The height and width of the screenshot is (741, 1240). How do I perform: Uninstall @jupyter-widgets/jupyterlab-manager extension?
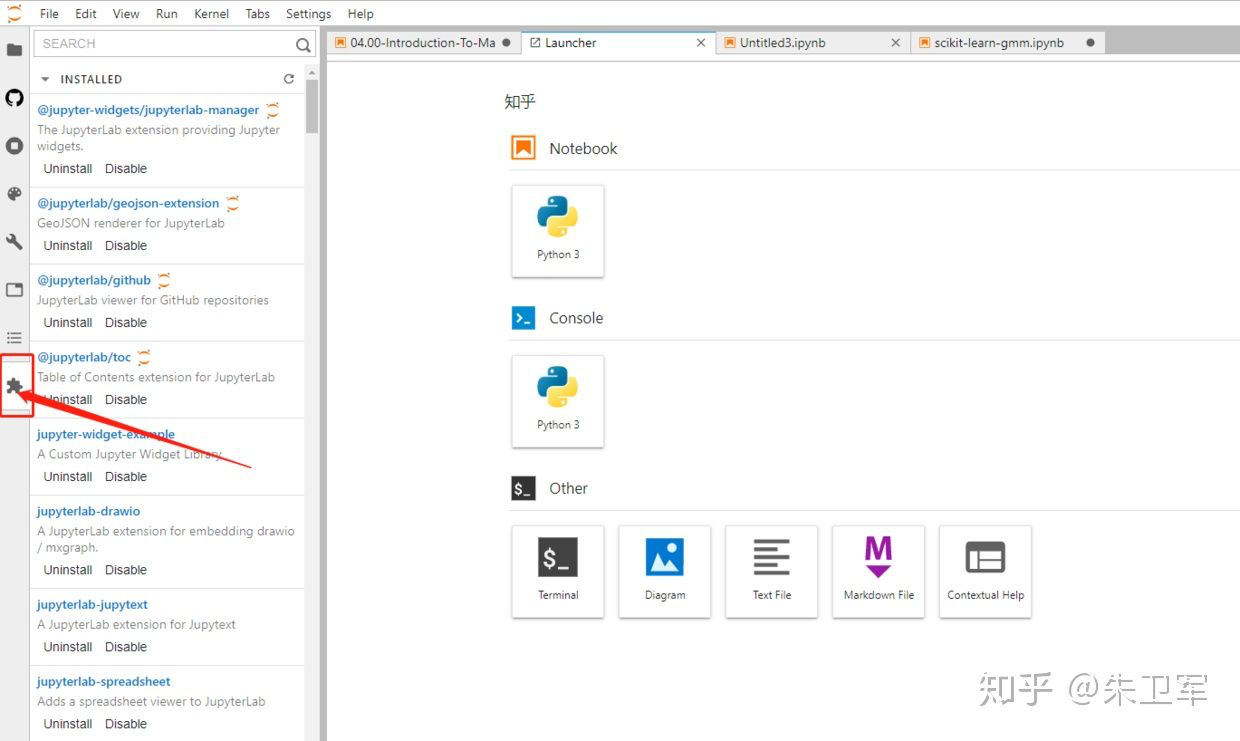click(68, 169)
